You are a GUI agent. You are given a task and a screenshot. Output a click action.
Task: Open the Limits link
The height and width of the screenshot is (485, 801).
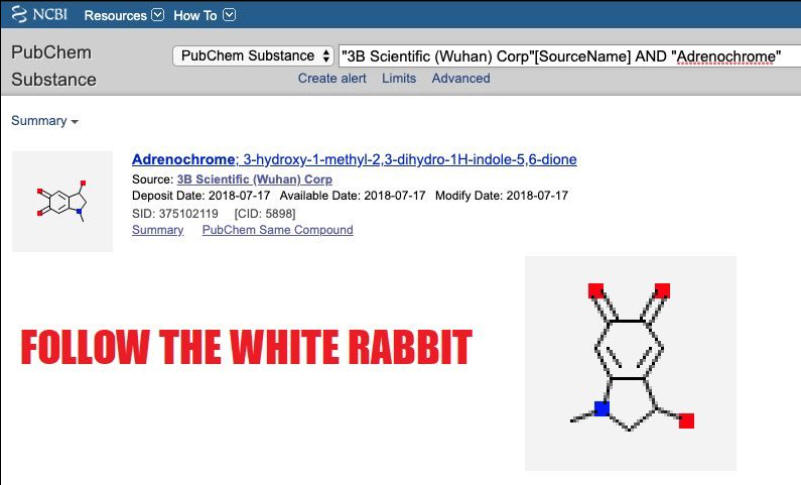click(x=399, y=78)
